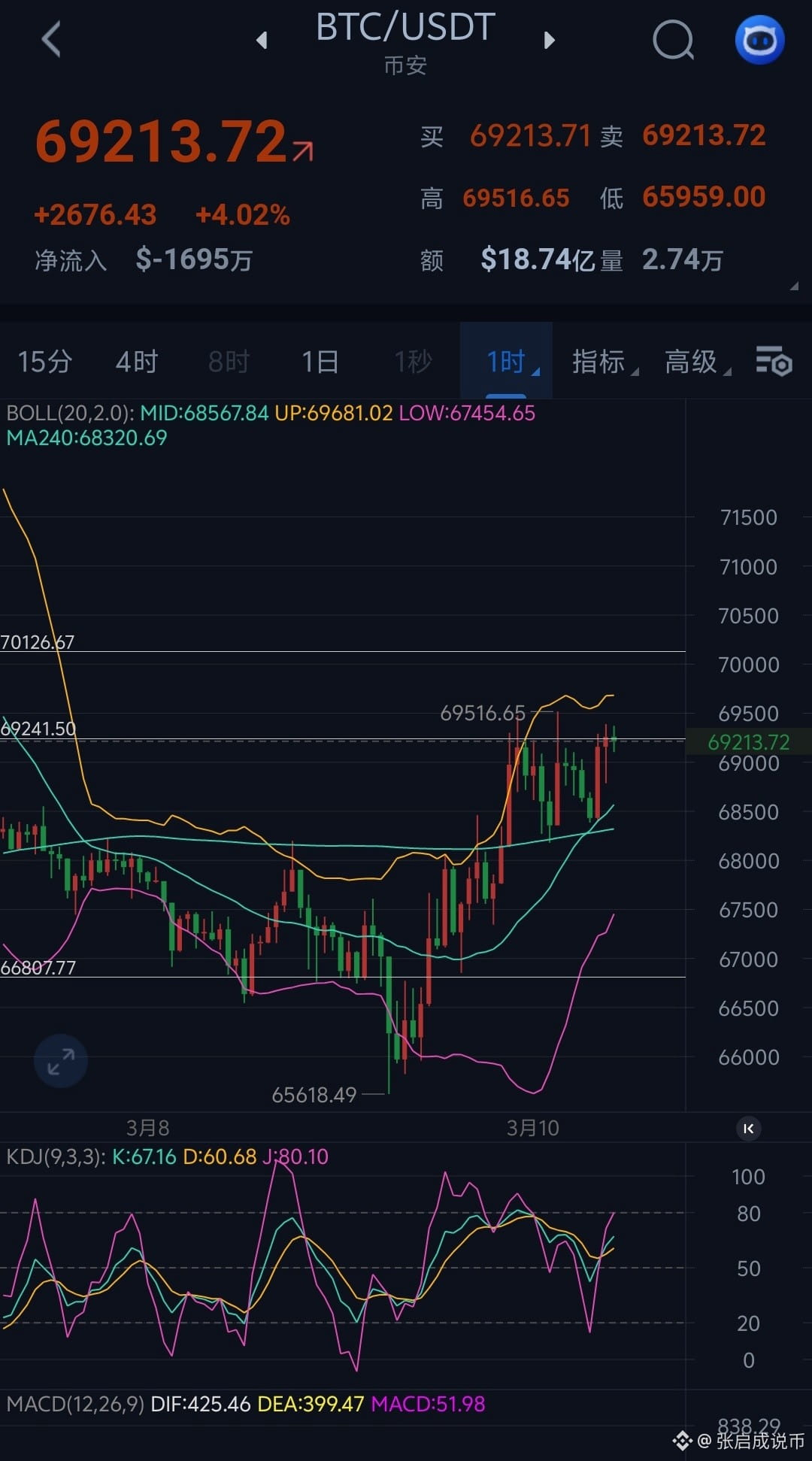Tap the 3月8 date label
The image size is (812, 1461).
(x=147, y=1128)
